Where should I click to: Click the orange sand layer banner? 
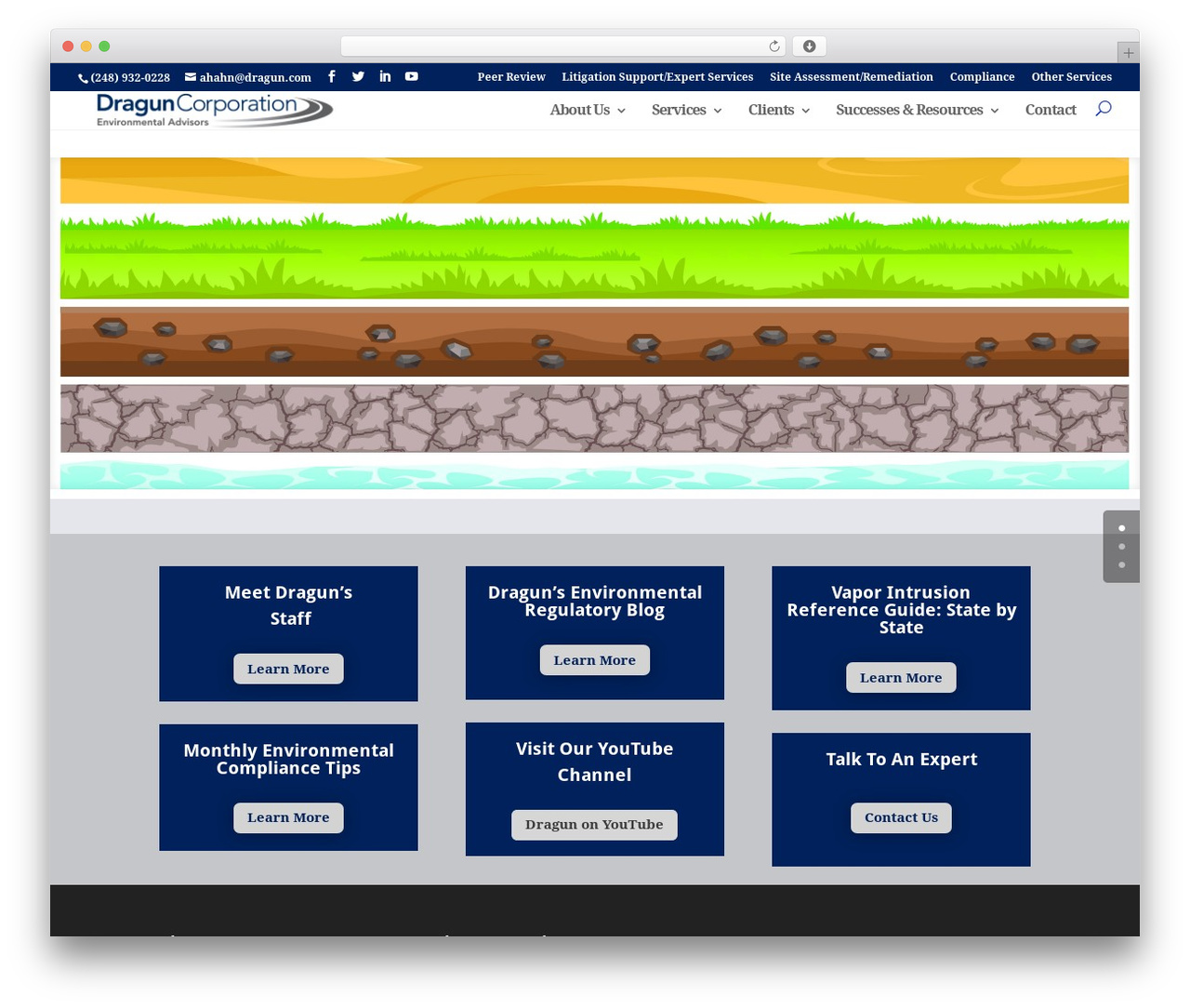[x=595, y=180]
